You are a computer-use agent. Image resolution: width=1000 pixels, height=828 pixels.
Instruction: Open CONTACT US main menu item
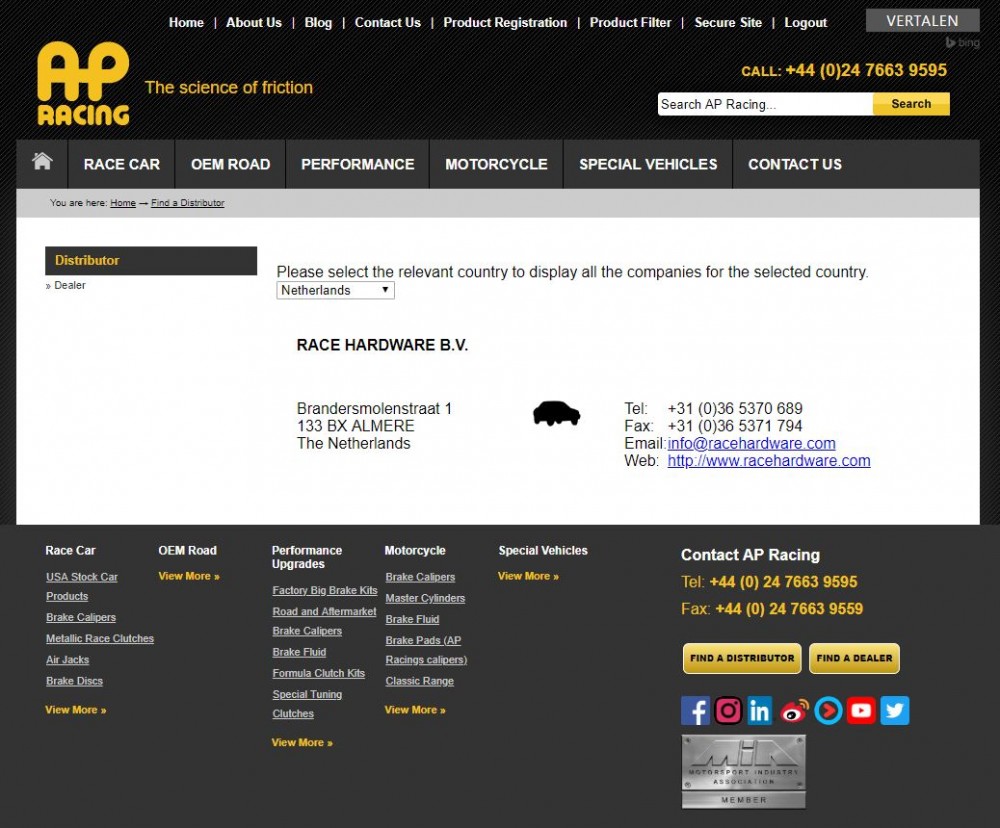(x=795, y=165)
